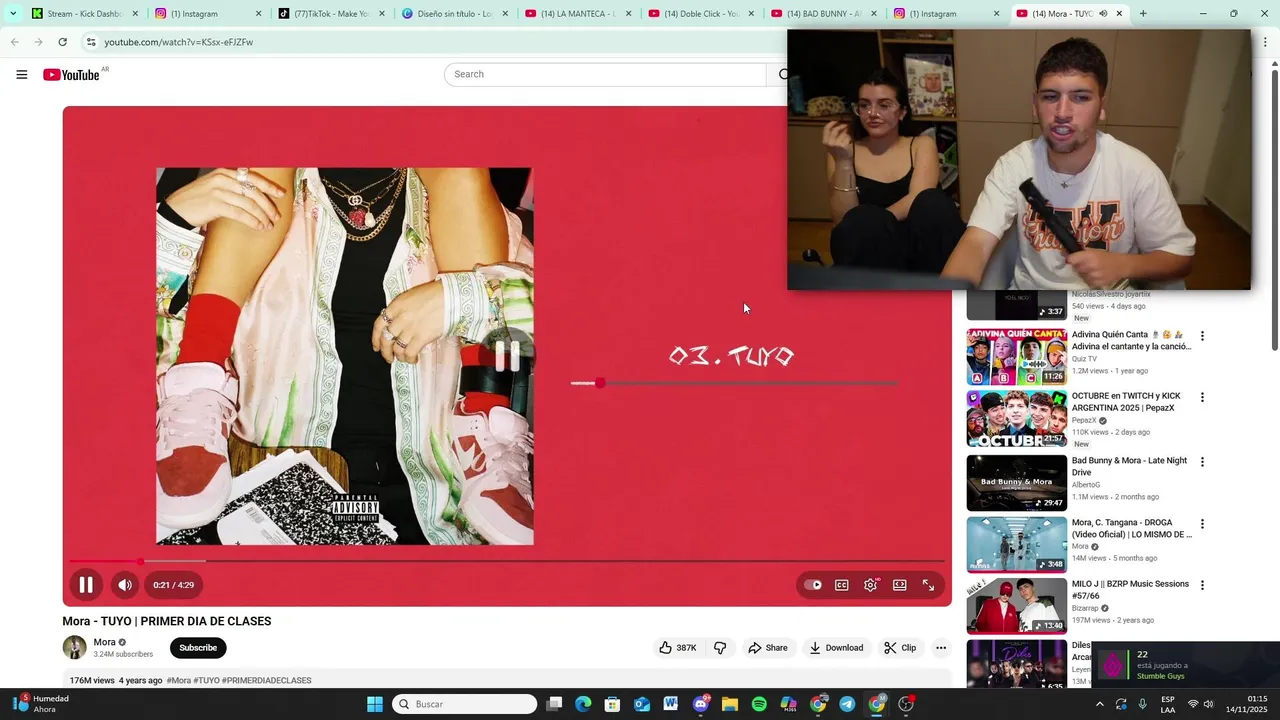Open a new browser tab
The image size is (1280, 720).
click(1143, 14)
